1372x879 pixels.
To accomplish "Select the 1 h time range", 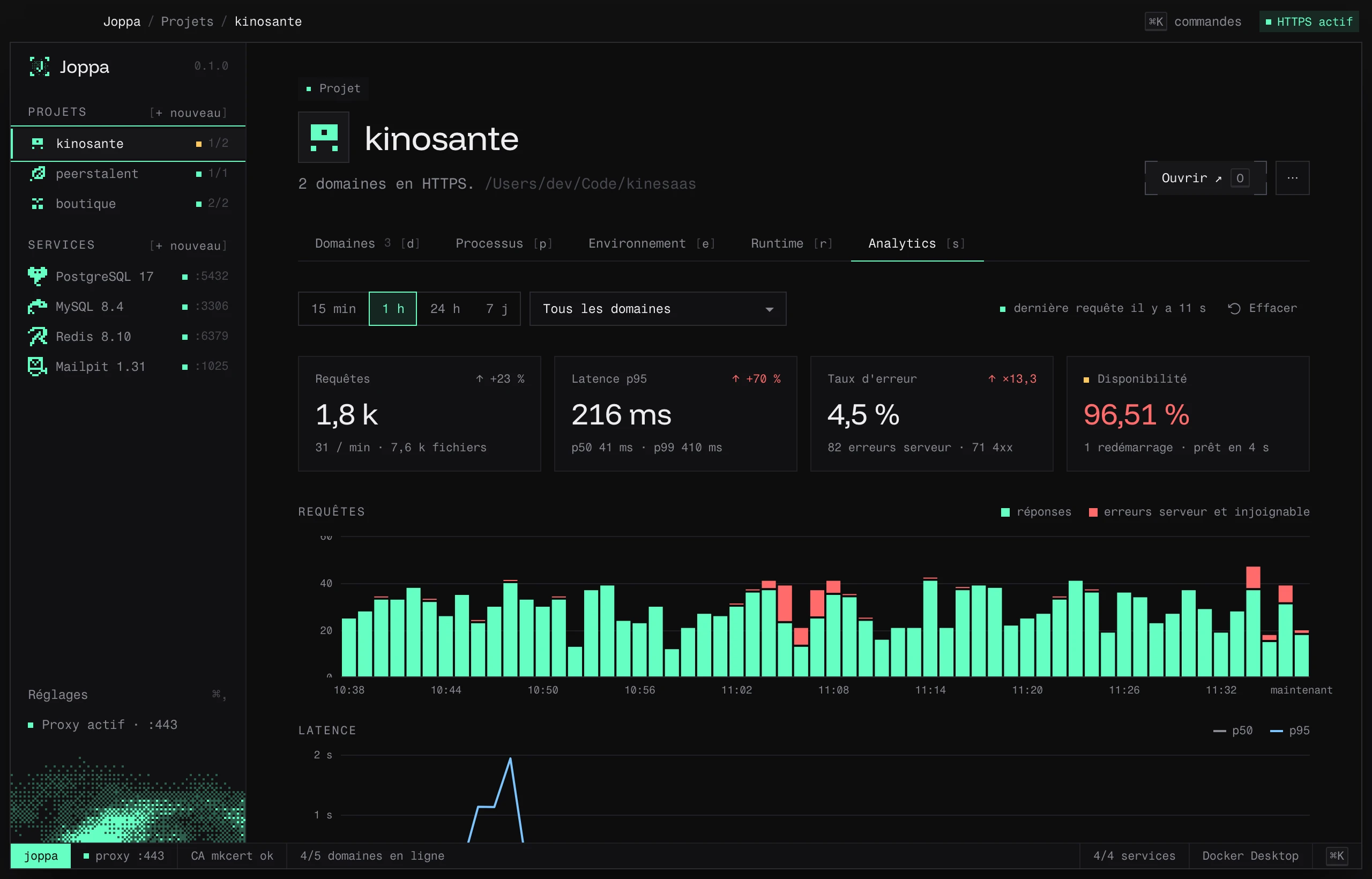I will [393, 309].
